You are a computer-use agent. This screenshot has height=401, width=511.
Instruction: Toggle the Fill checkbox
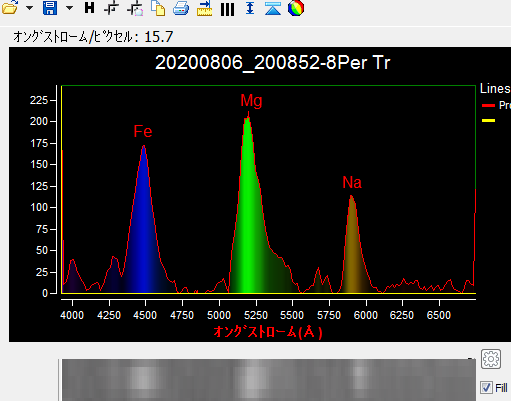(486, 388)
